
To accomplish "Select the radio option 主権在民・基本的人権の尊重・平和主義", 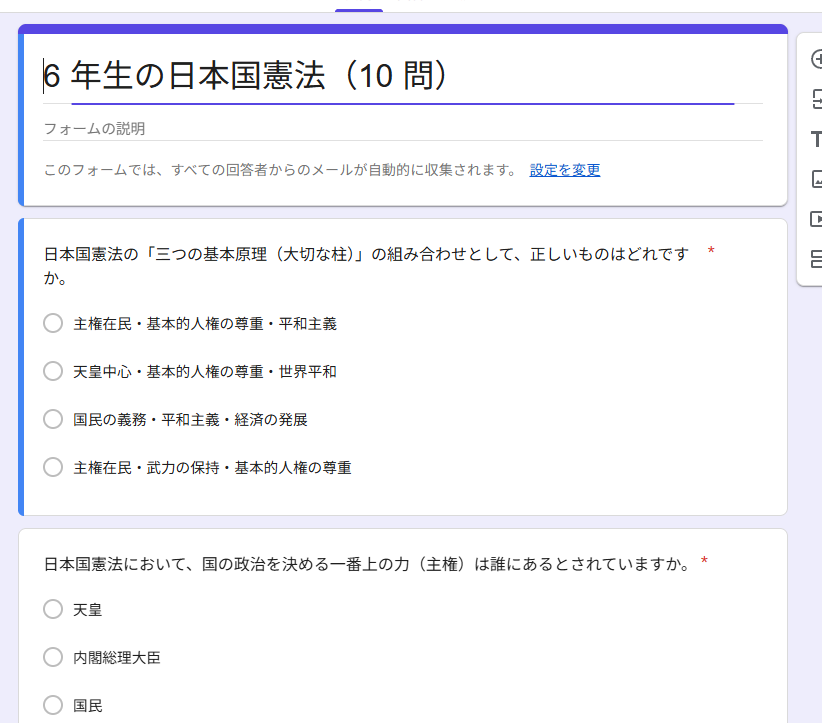I will (53, 323).
